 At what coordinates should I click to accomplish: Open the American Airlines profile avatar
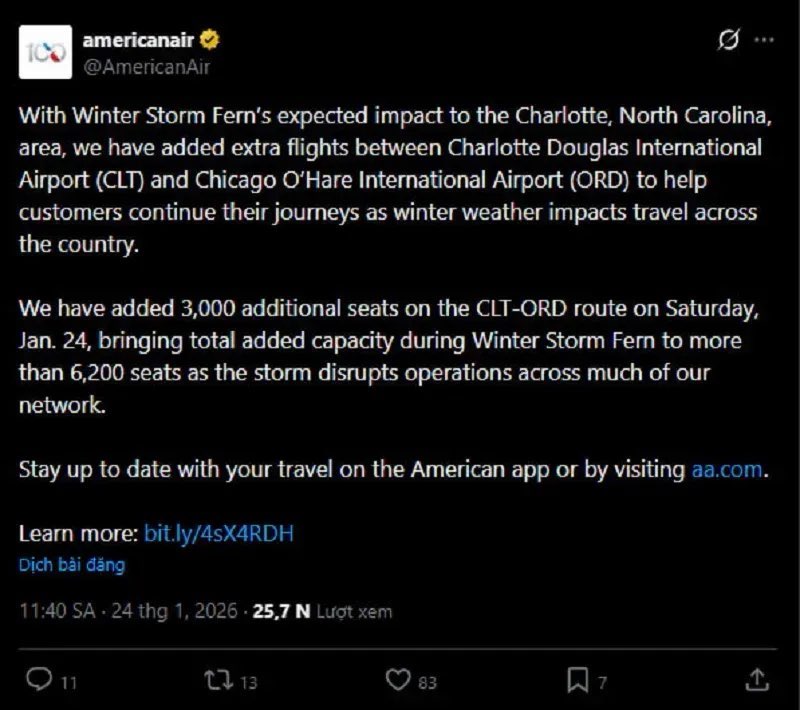45,52
